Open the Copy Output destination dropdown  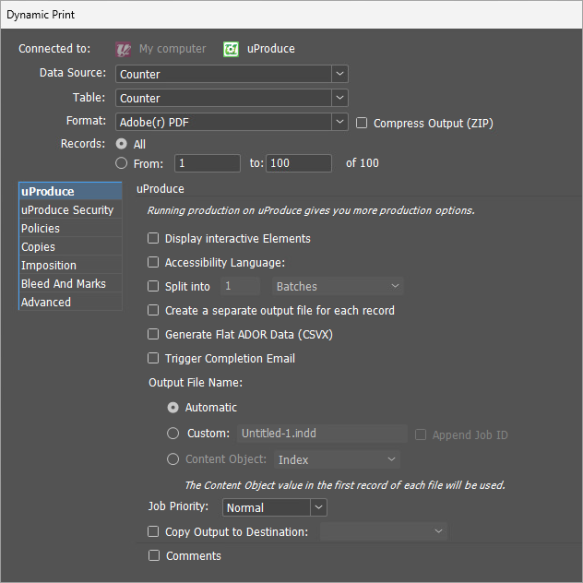tap(383, 531)
